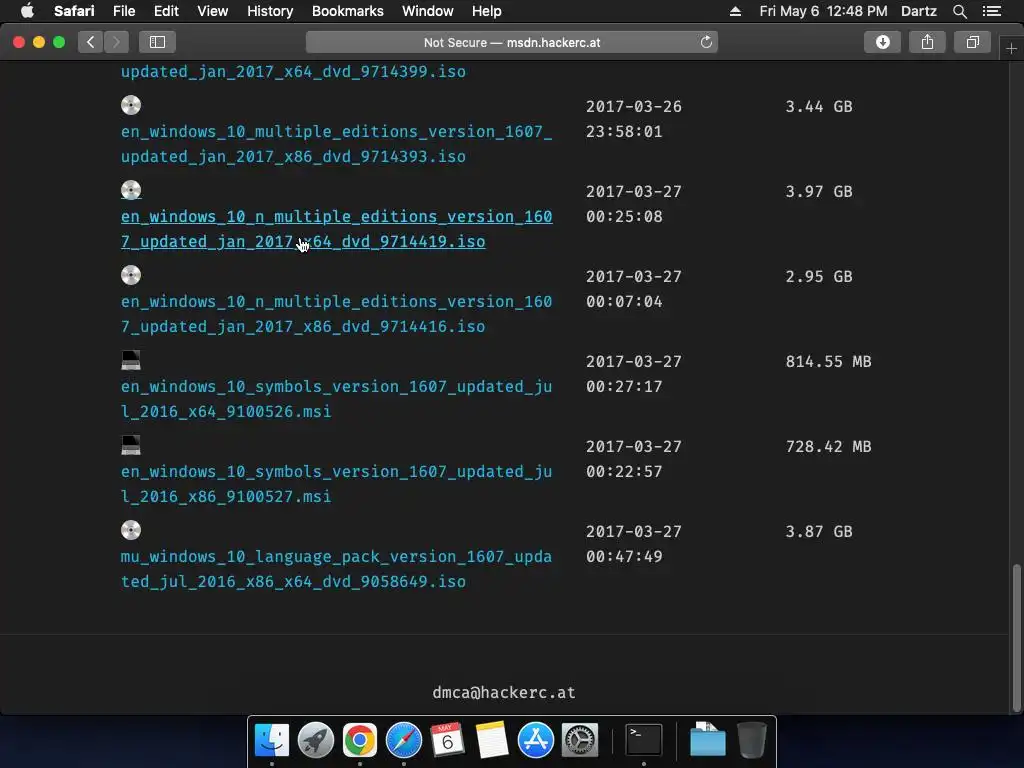Screen dimensions: 1024x768
Task: Download symbols x64_9100526.msi link
Action: pos(336,398)
